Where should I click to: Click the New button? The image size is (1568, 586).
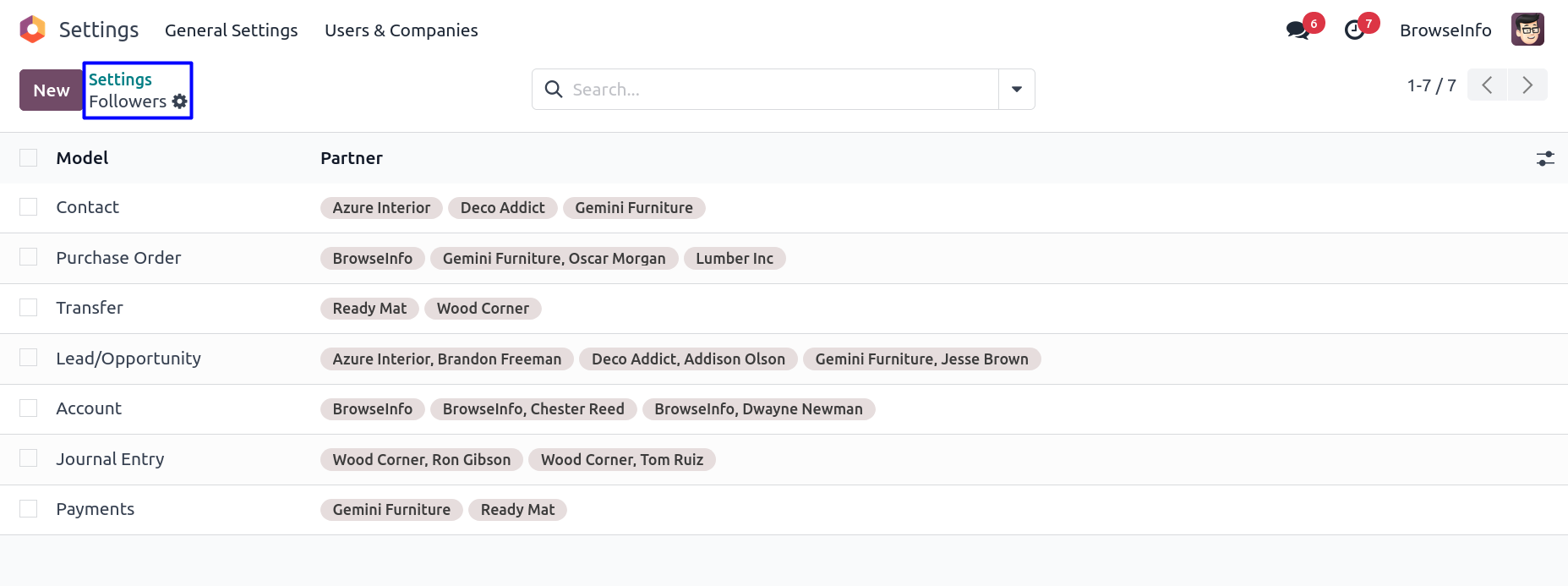(51, 90)
